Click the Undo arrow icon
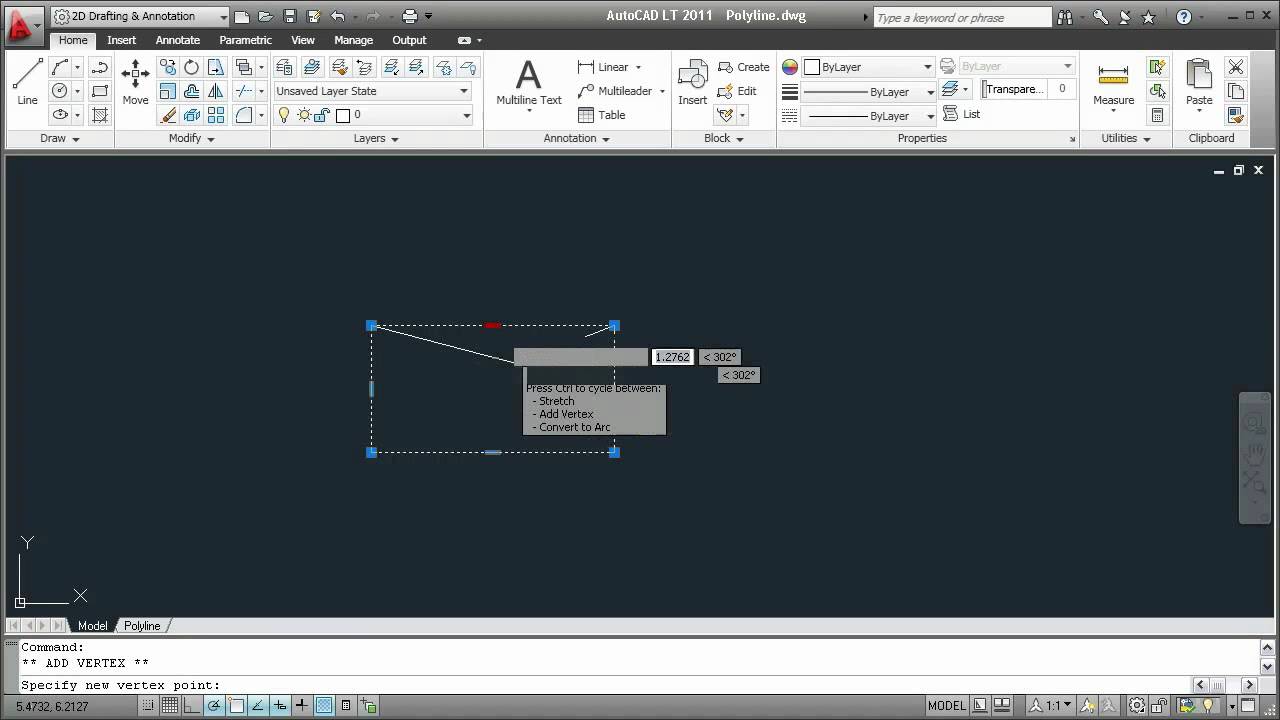 click(337, 16)
